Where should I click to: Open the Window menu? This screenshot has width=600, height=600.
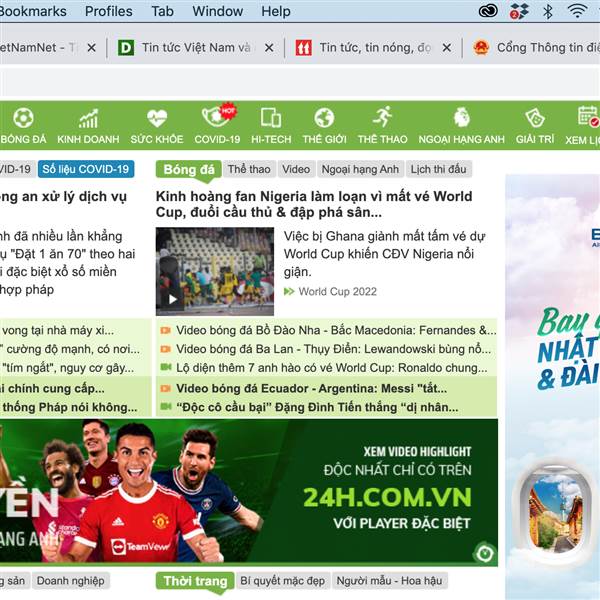pos(217,11)
